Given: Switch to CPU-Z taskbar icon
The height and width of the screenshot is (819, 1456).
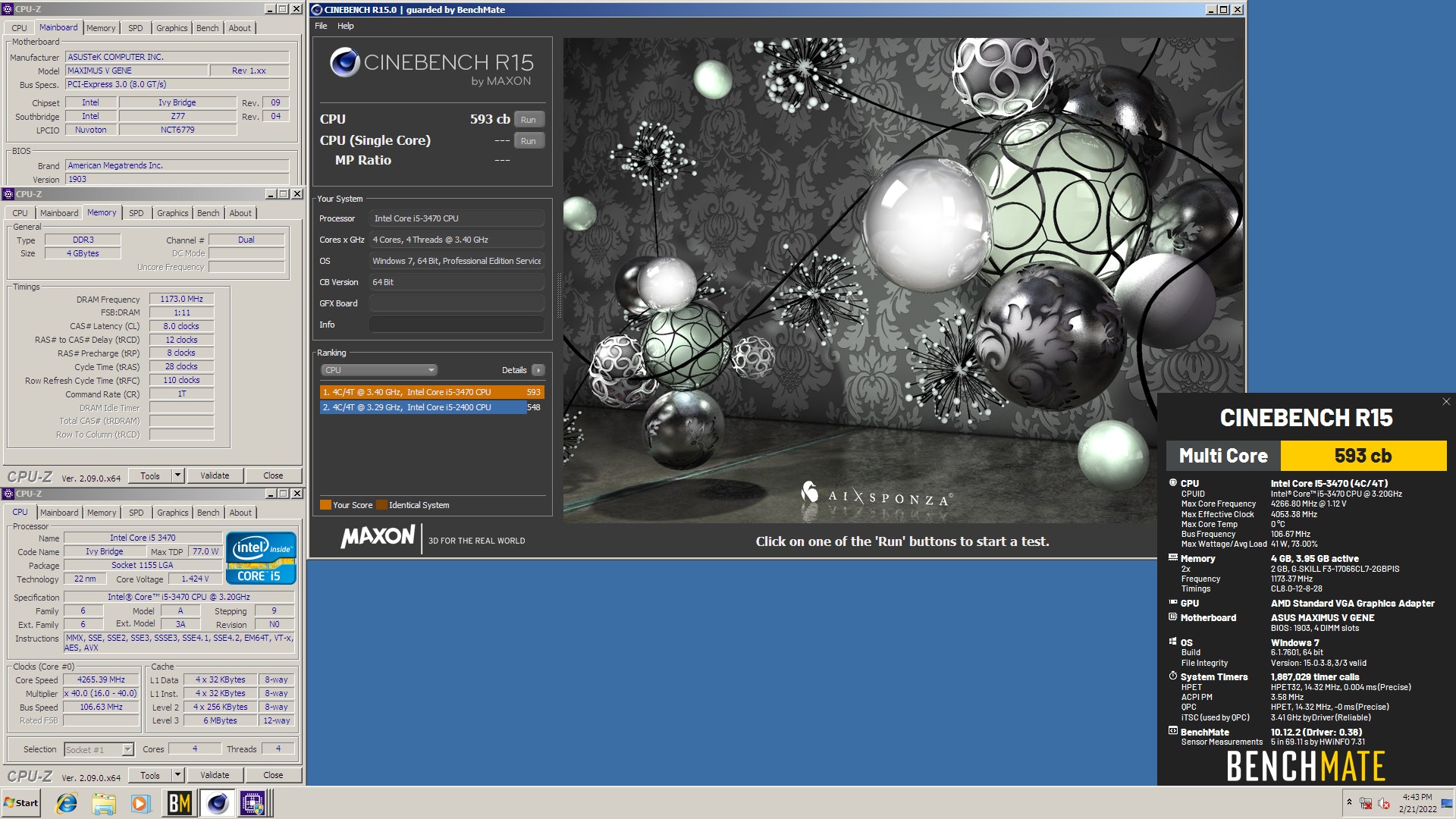Looking at the screenshot, I should [x=253, y=803].
